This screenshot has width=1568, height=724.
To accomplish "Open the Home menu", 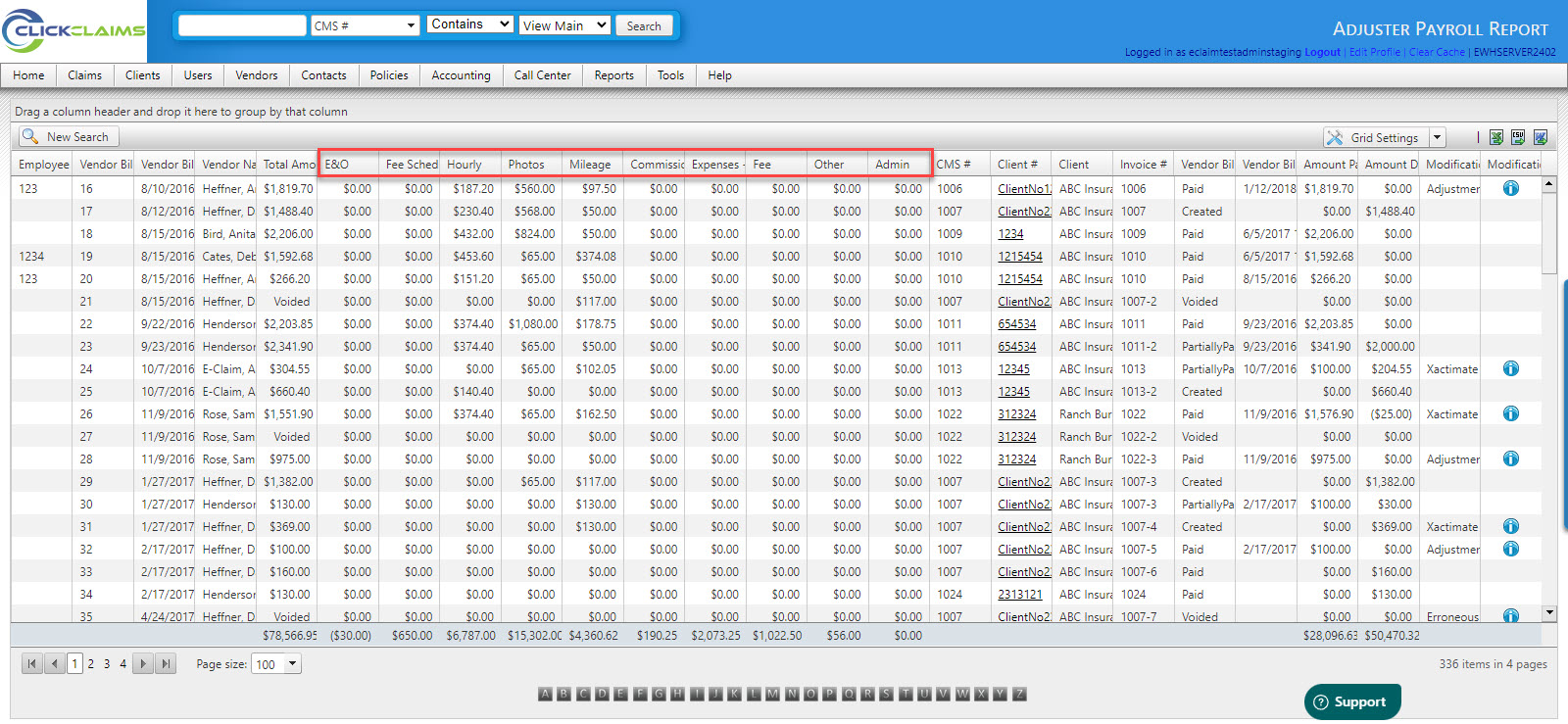I will click(x=28, y=75).
